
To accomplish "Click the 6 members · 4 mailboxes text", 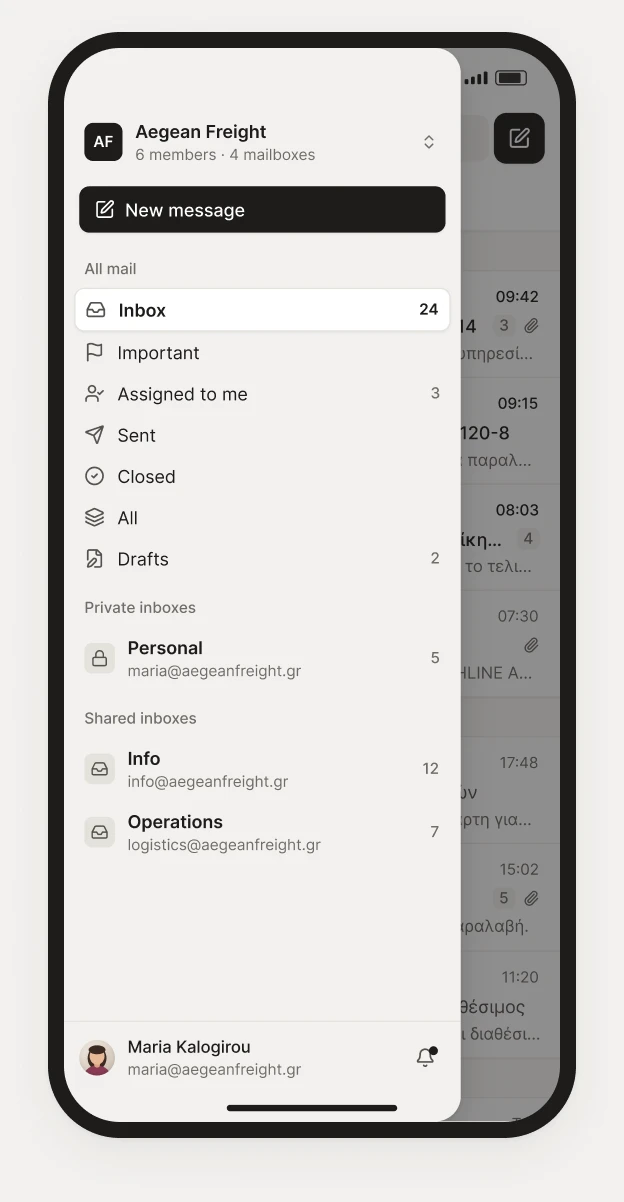I will tap(225, 155).
